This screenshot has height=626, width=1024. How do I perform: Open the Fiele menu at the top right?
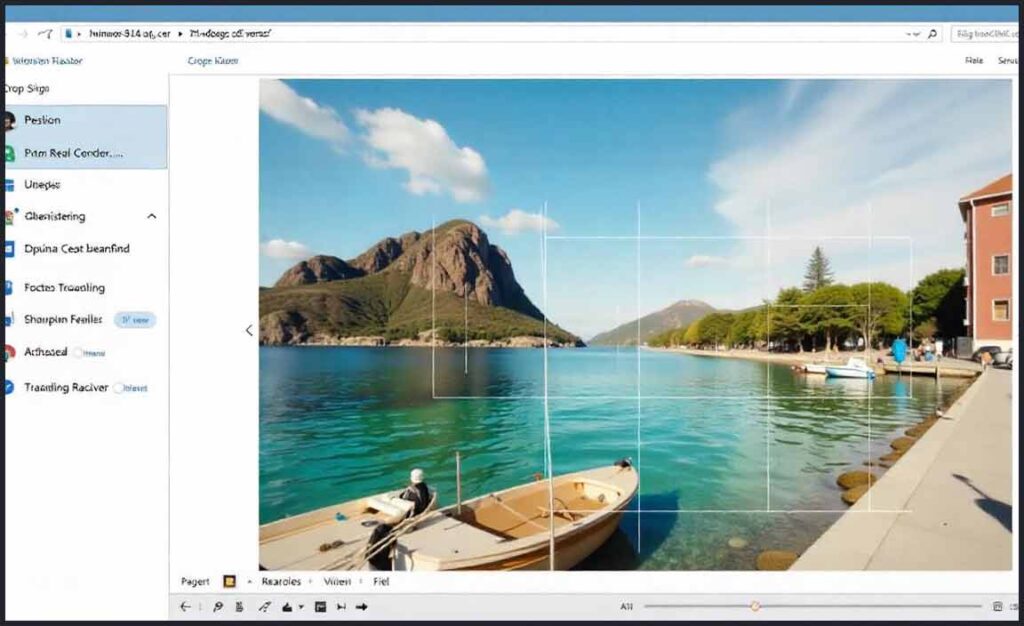point(974,60)
